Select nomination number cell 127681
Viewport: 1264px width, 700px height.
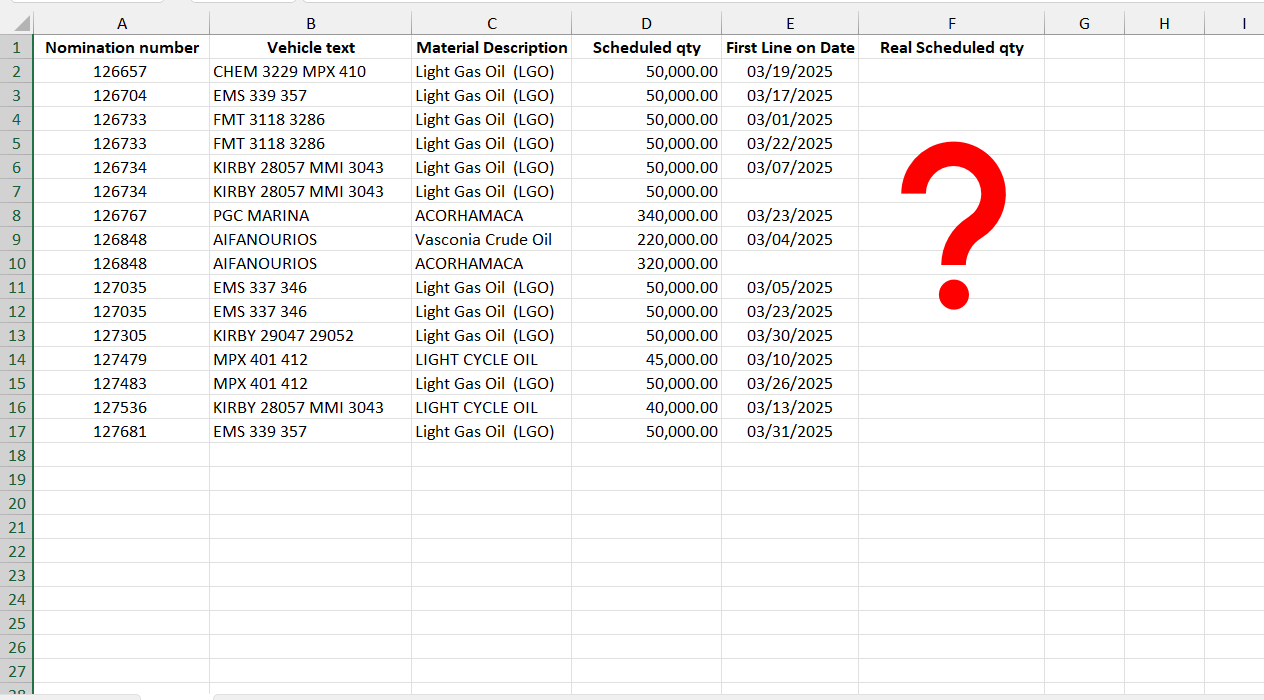click(122, 431)
